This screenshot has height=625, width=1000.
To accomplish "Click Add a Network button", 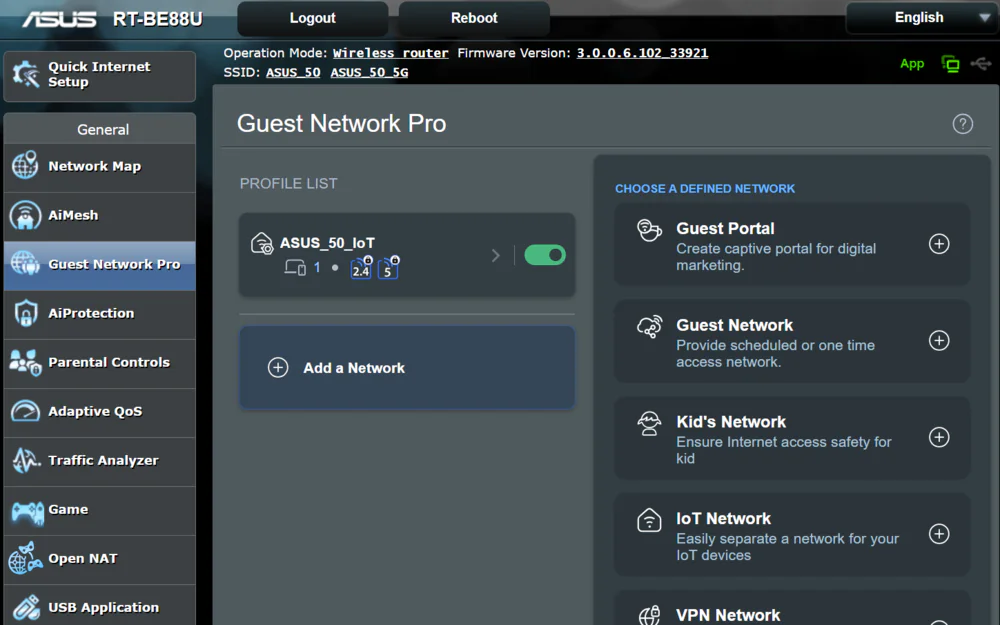I will 407,368.
